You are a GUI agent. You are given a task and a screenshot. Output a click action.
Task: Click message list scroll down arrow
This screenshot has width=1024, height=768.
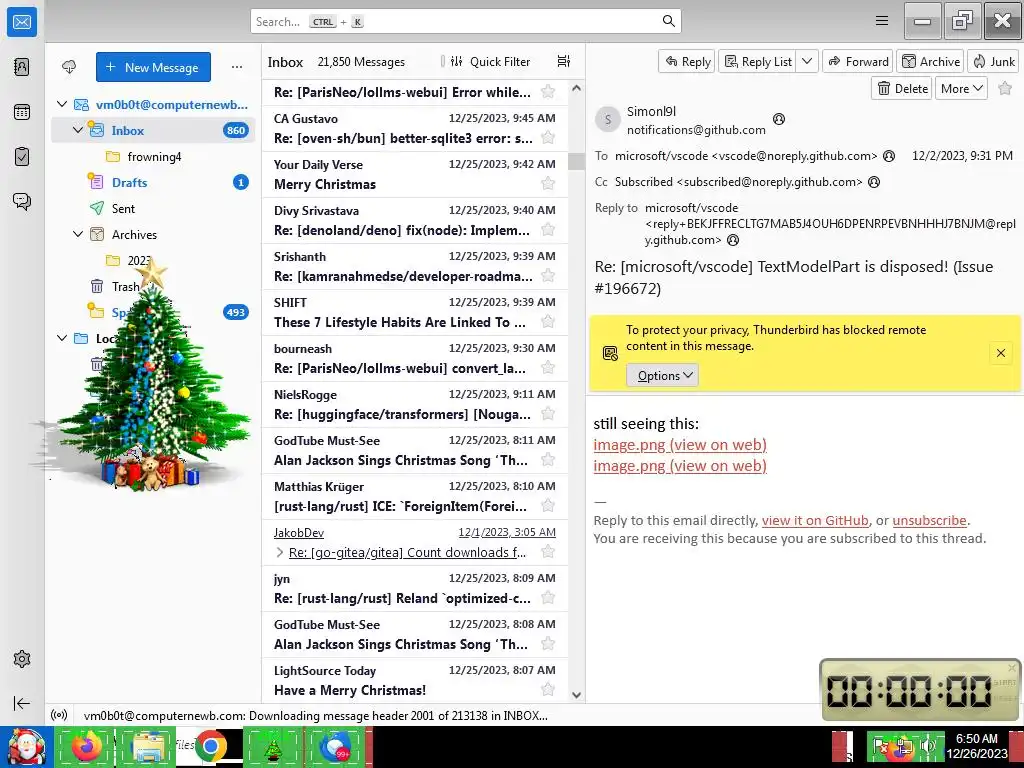[576, 695]
